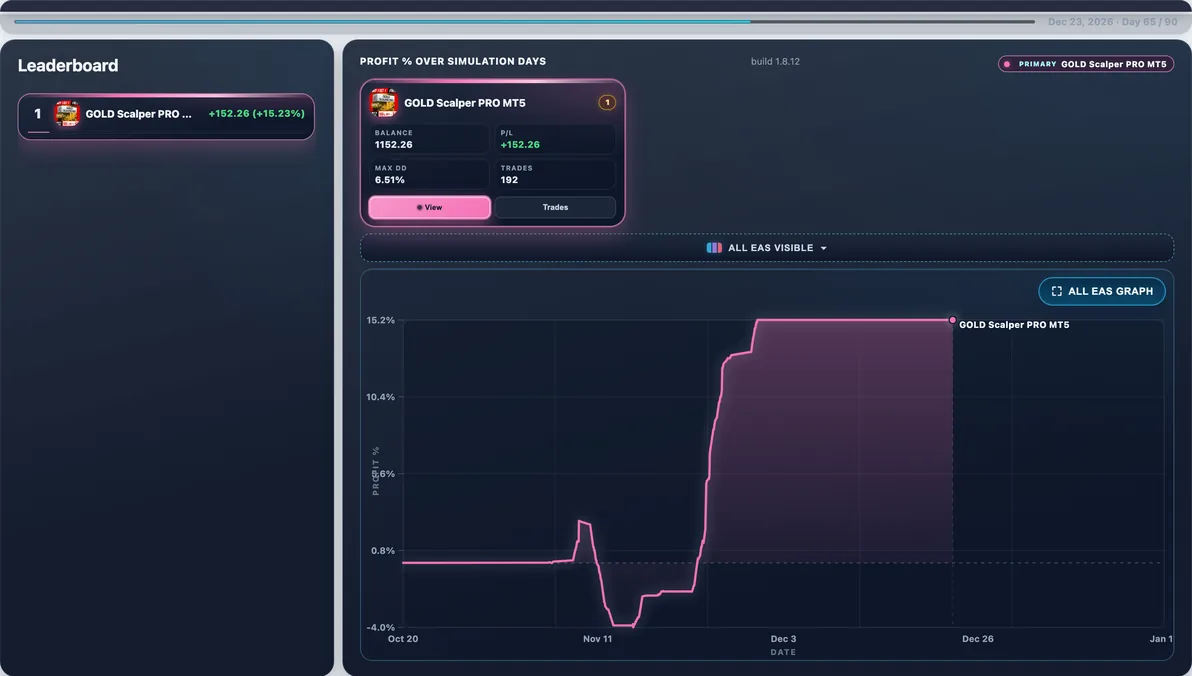Click the PRIMARY GOLD Scalper PRO MT5 pill
Image resolution: width=1192 pixels, height=676 pixels.
[x=1086, y=64]
